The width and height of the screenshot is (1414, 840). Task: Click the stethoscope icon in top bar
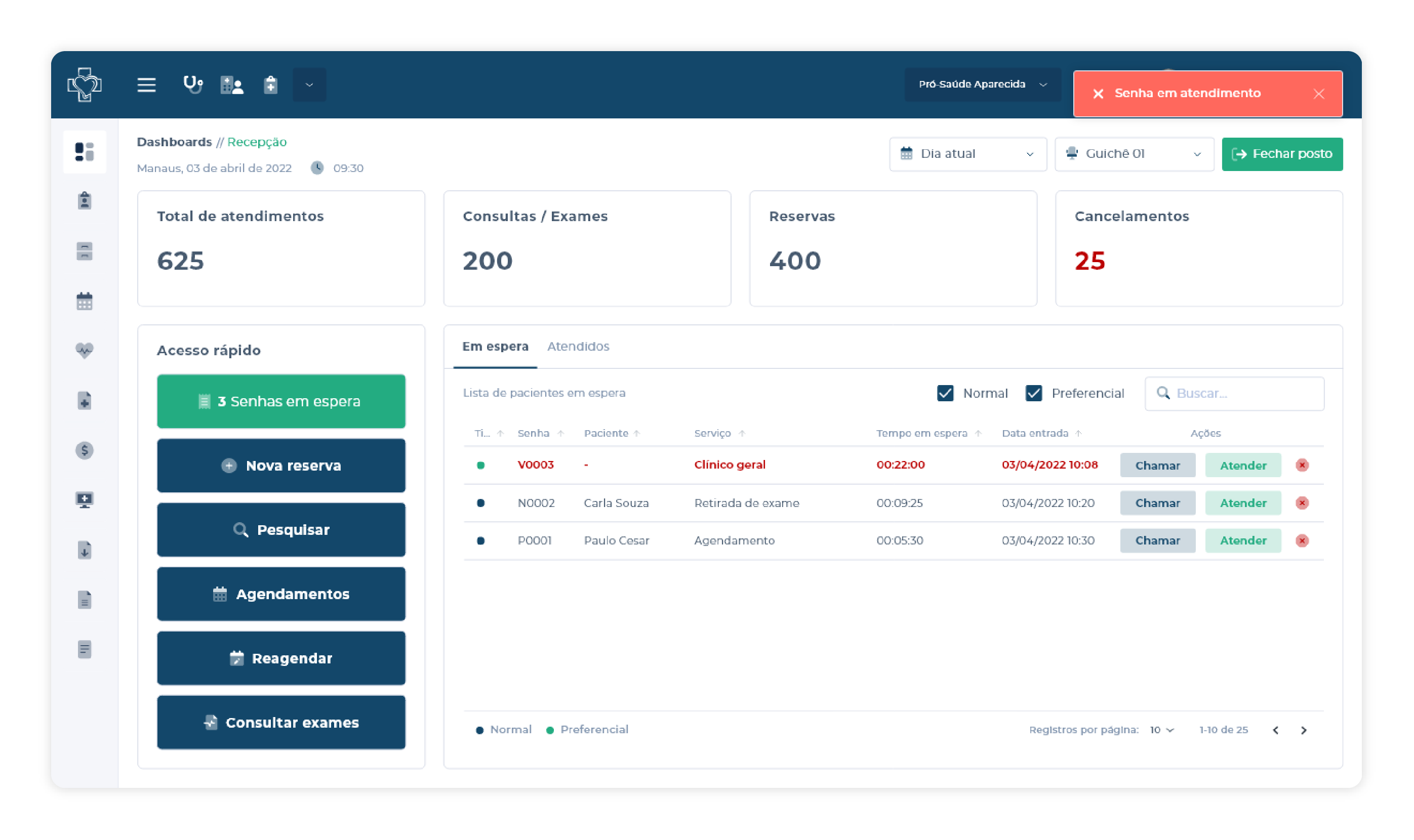pos(192,85)
